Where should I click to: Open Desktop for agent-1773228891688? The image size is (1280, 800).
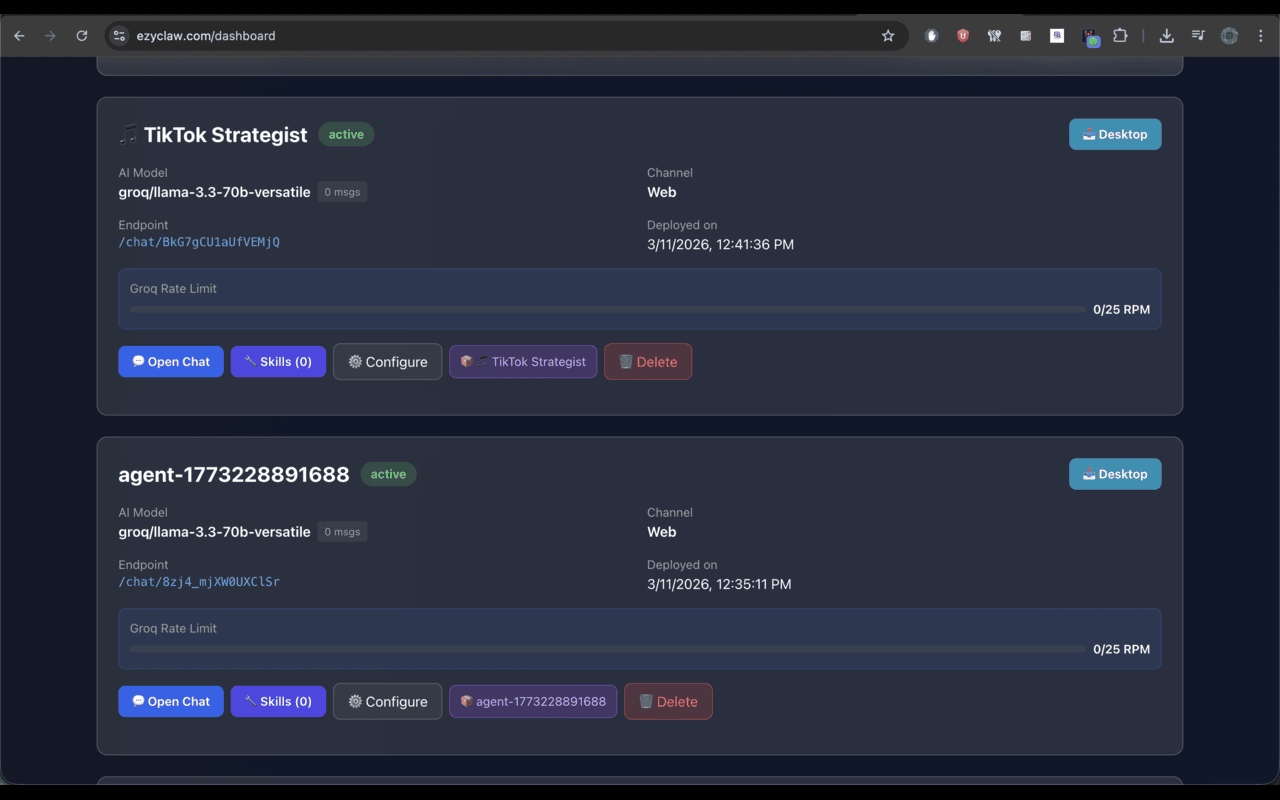[1115, 474]
